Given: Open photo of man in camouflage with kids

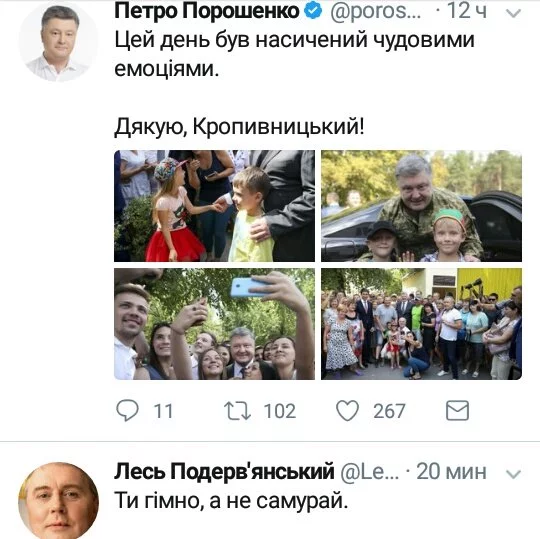Looking at the screenshot, I should 422,206.
